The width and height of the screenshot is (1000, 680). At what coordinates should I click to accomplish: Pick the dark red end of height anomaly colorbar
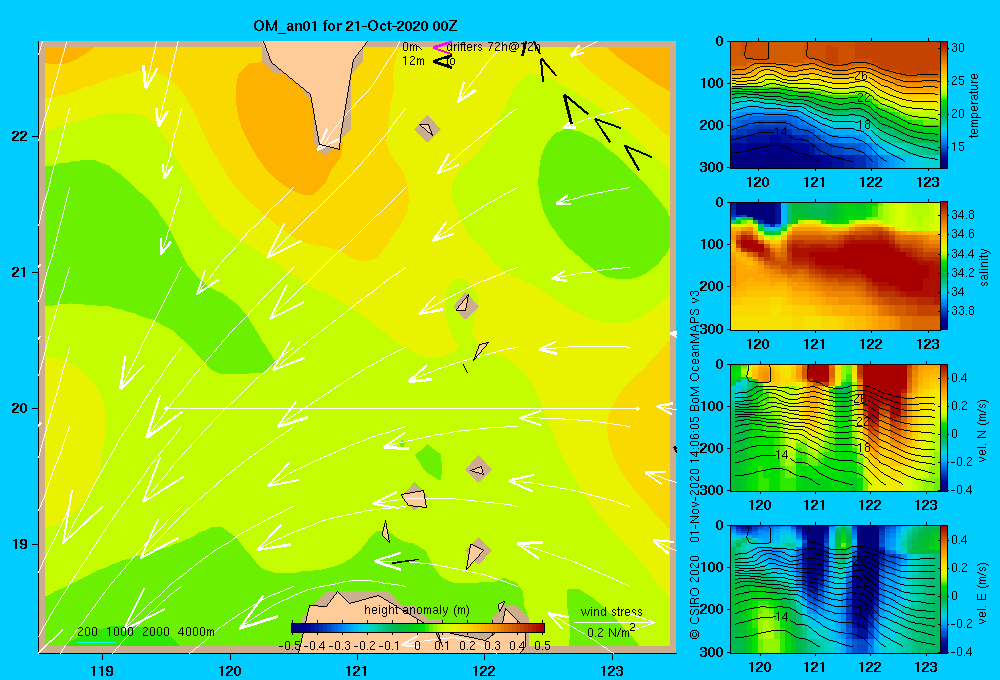point(538,627)
